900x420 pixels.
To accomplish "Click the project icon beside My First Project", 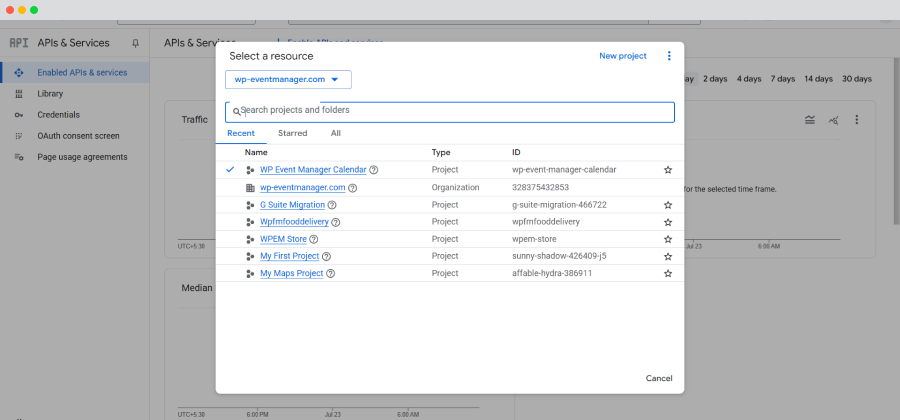I will pyautogui.click(x=250, y=256).
